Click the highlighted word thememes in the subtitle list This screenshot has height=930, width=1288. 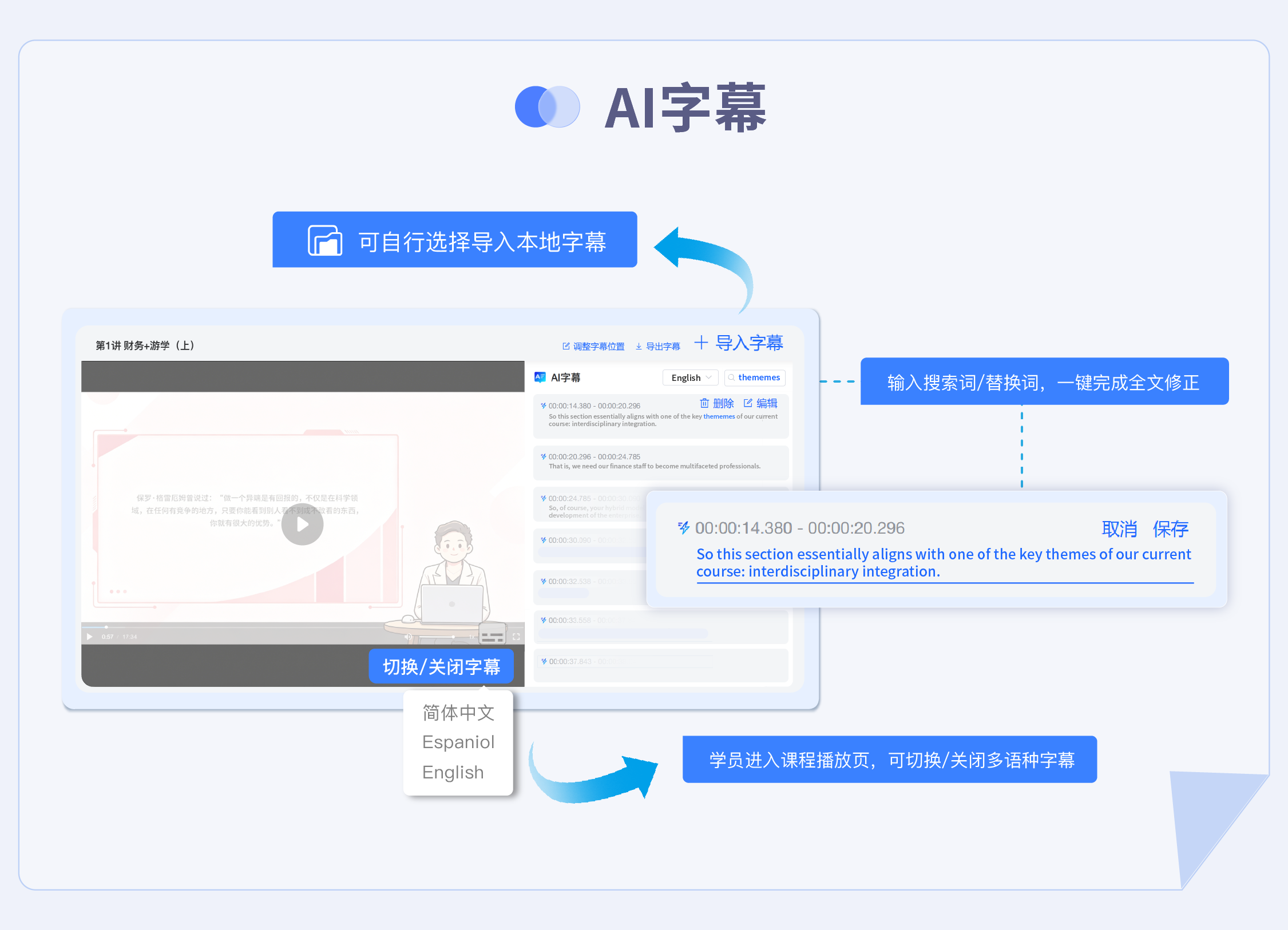tap(719, 416)
